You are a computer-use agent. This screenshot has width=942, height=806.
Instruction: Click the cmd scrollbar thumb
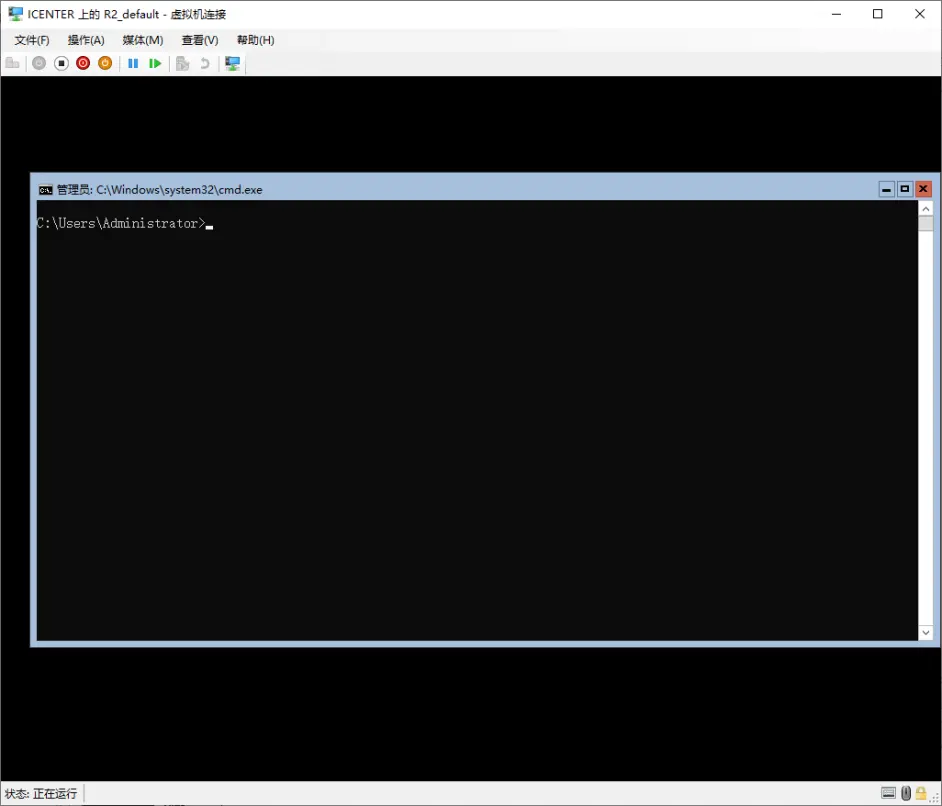926,223
